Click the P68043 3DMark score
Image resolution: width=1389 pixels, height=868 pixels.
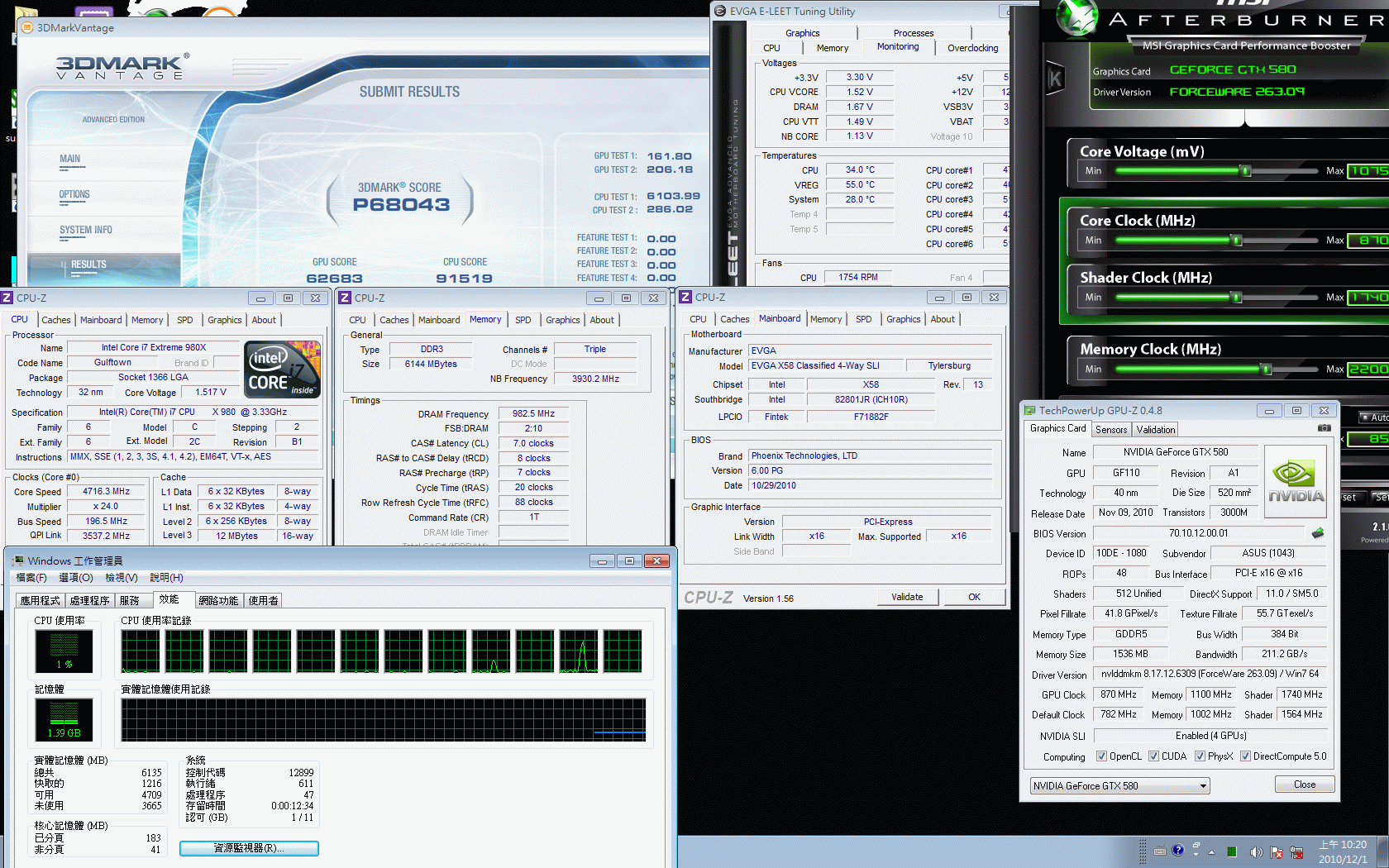pyautogui.click(x=401, y=204)
